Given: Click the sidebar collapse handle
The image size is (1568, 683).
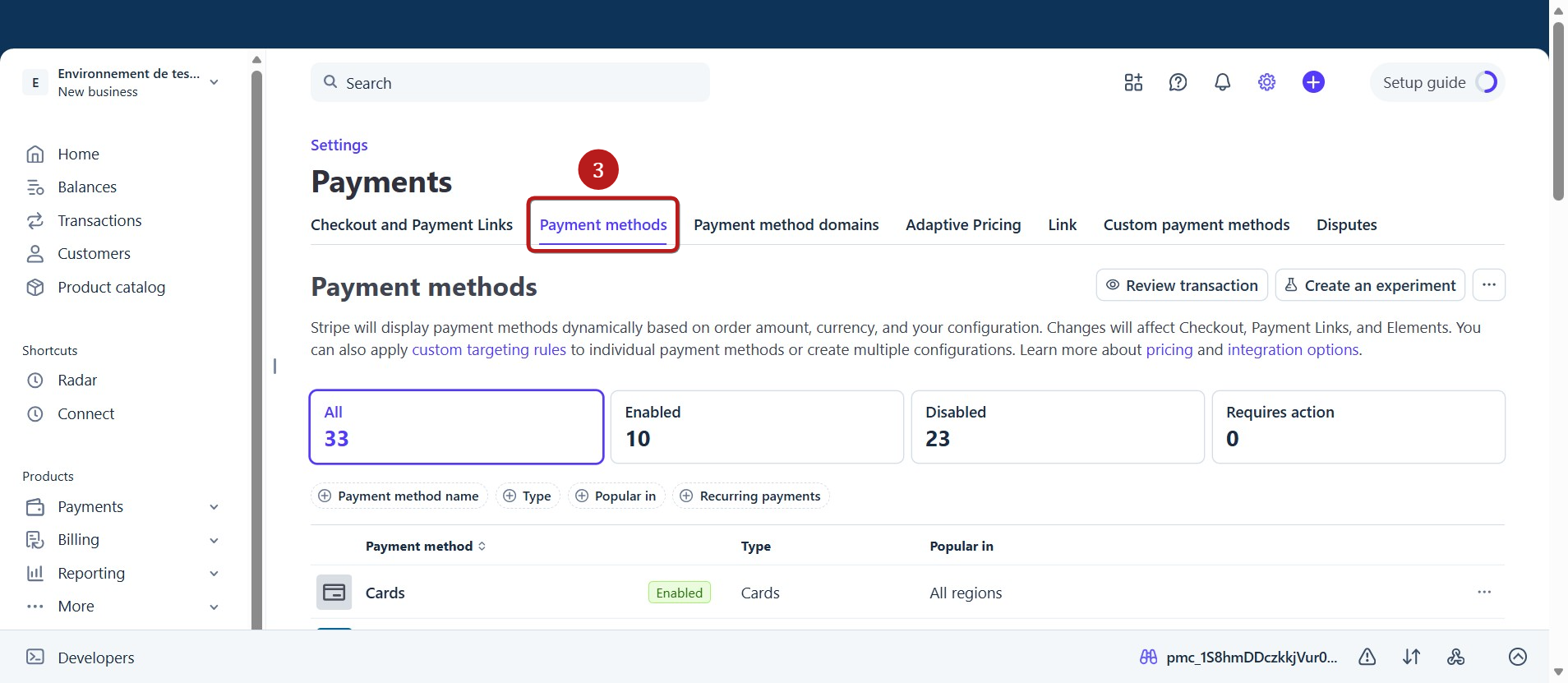Looking at the screenshot, I should pyautogui.click(x=274, y=366).
